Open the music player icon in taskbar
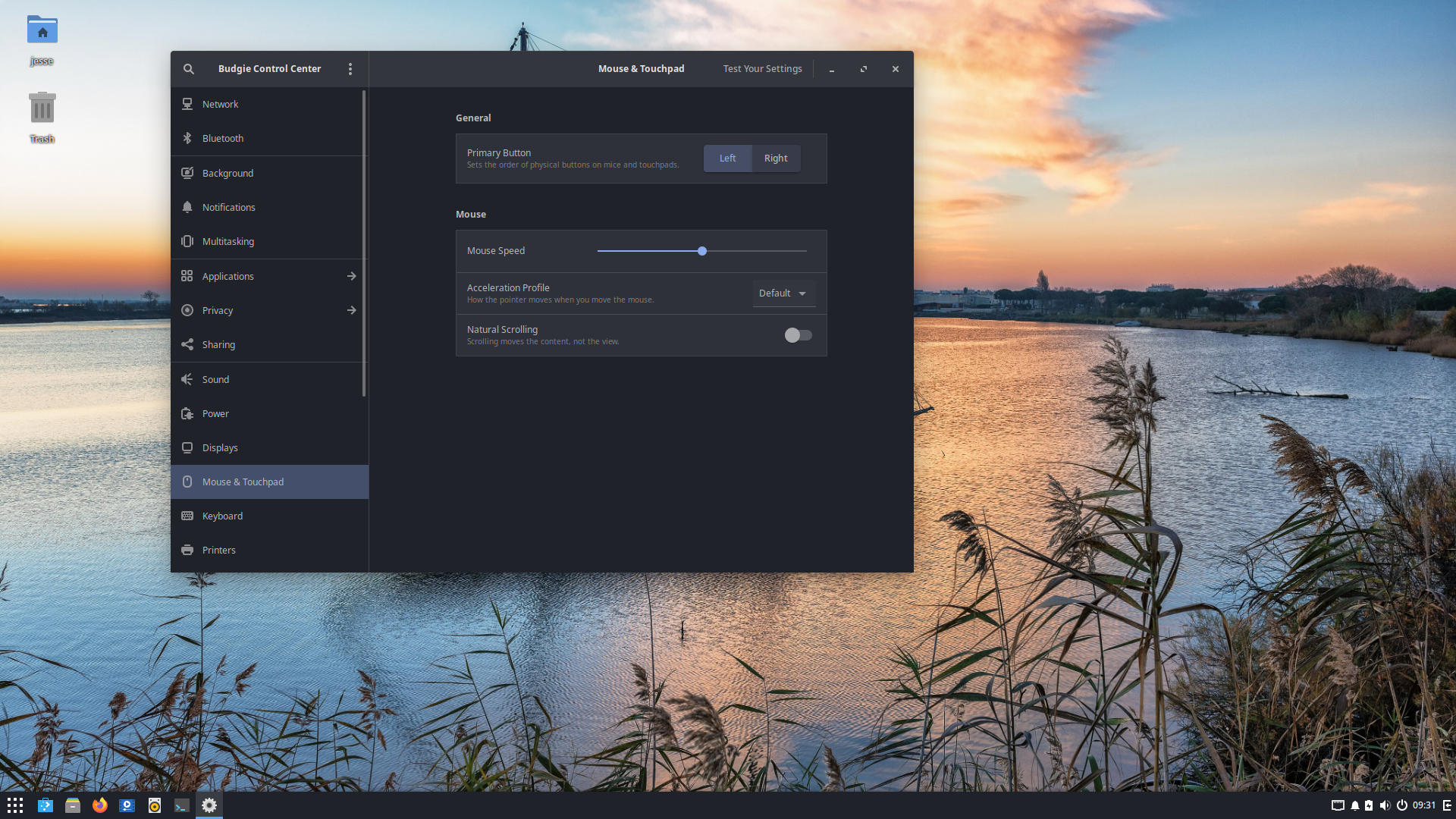 pos(155,805)
